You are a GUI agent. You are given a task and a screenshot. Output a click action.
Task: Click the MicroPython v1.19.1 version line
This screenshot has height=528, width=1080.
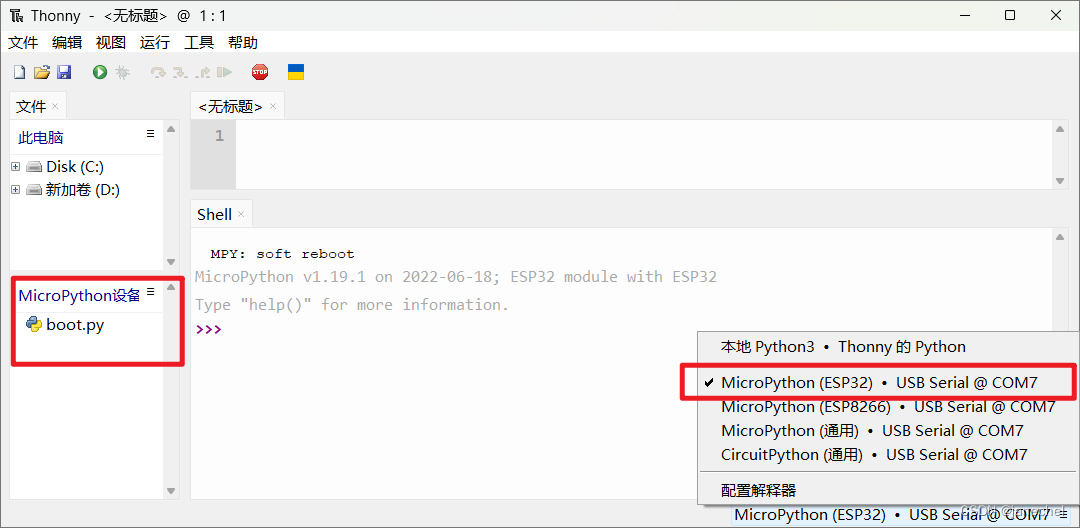pyautogui.click(x=456, y=277)
